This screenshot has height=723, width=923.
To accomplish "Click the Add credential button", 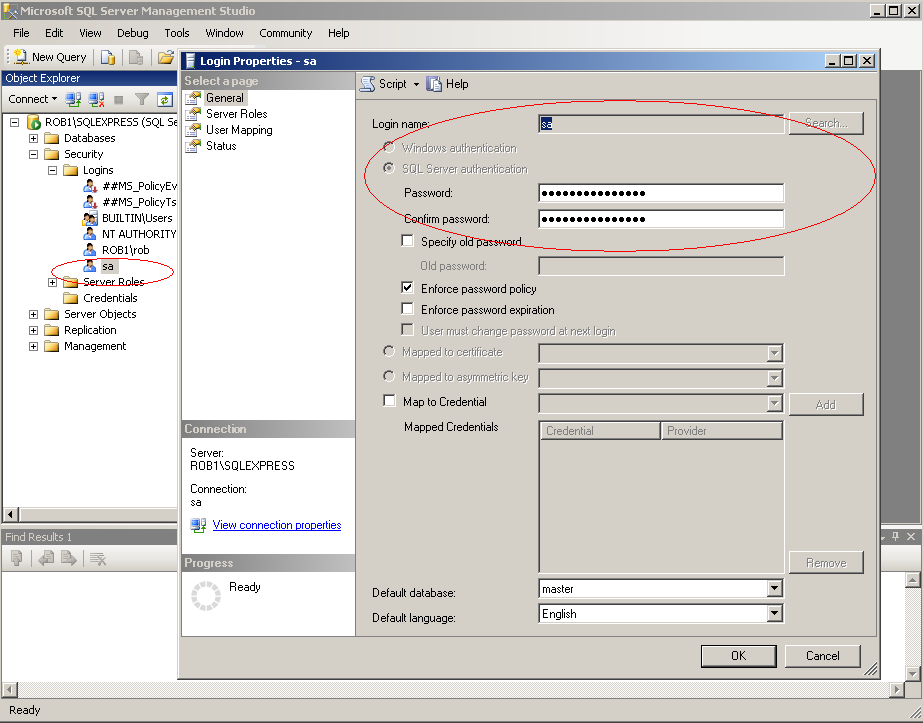I will 826,404.
